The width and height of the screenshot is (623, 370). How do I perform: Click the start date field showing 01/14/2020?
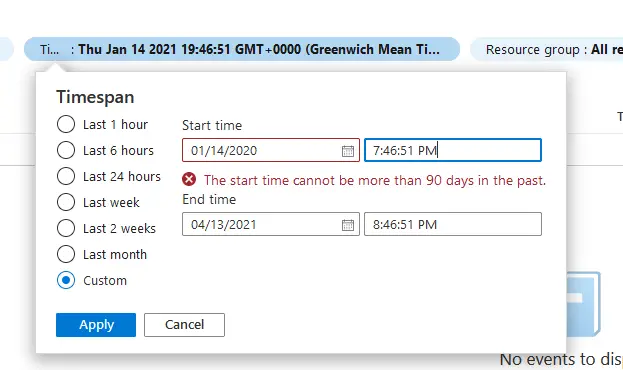(x=271, y=150)
